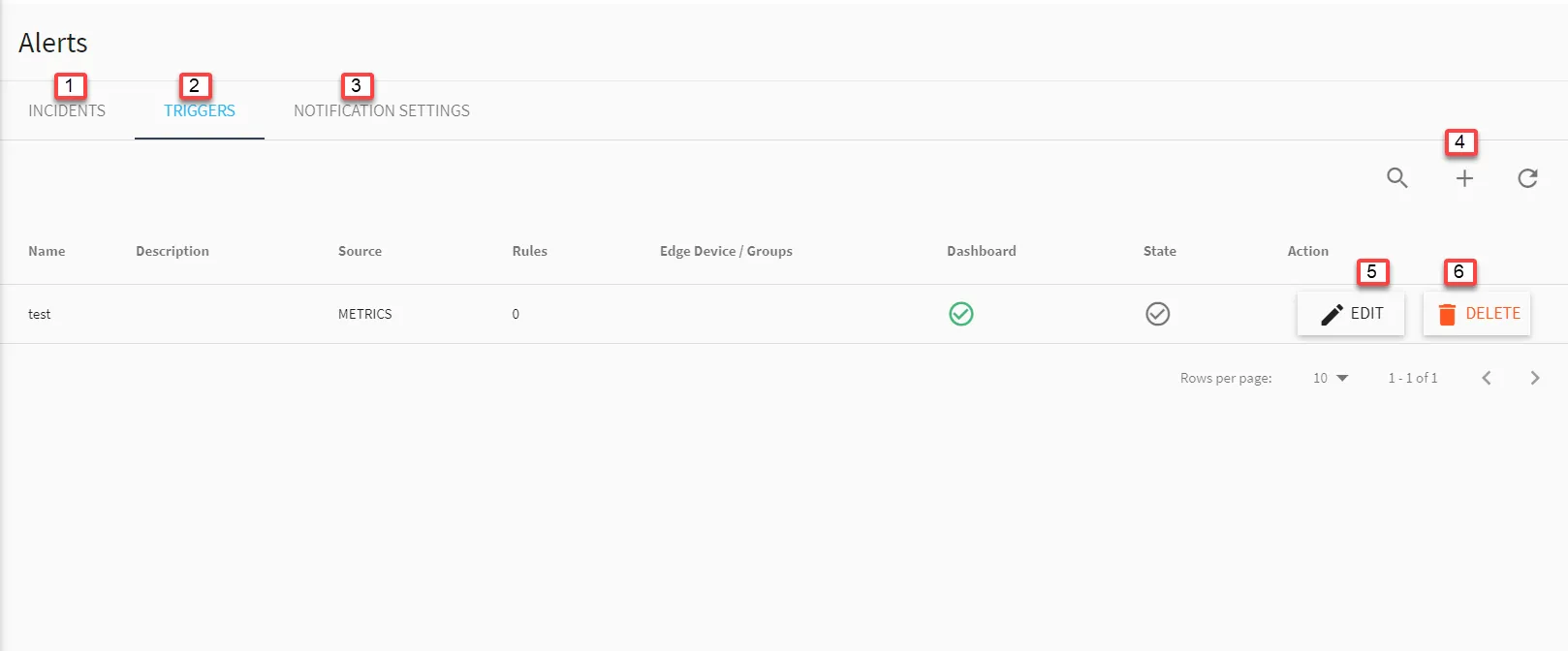
Task: Open the search magnifier icon
Action: [1396, 178]
